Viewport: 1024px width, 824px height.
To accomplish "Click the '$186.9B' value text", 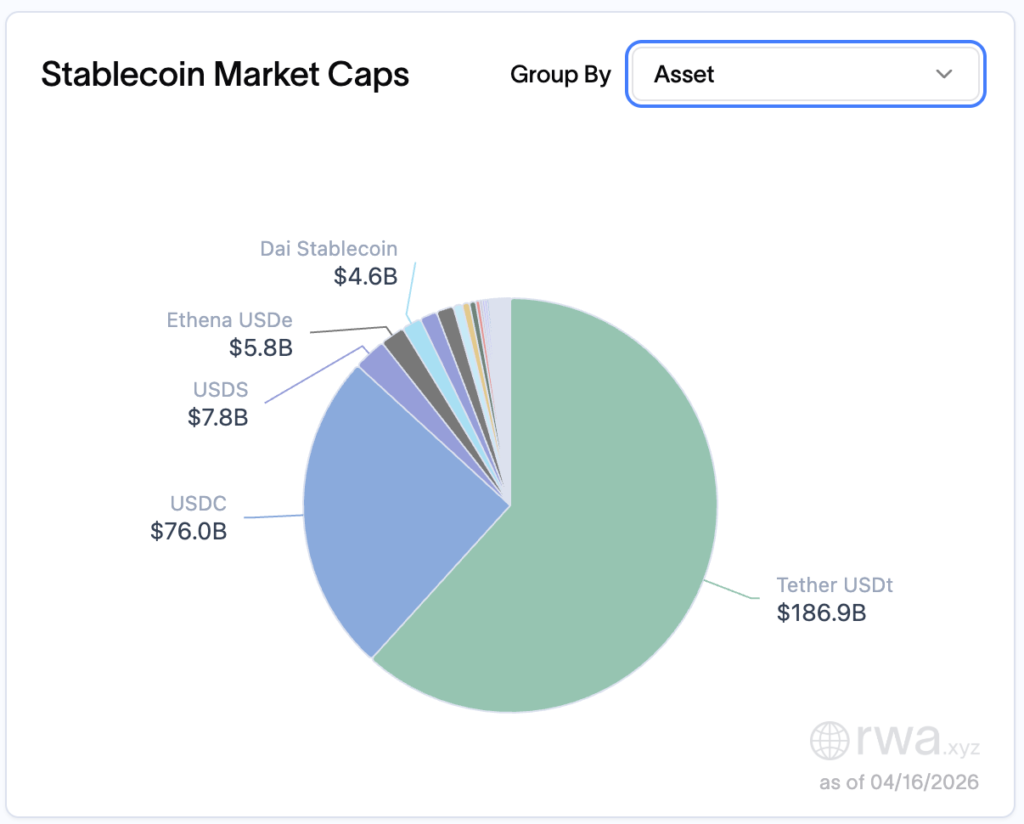I will click(823, 613).
